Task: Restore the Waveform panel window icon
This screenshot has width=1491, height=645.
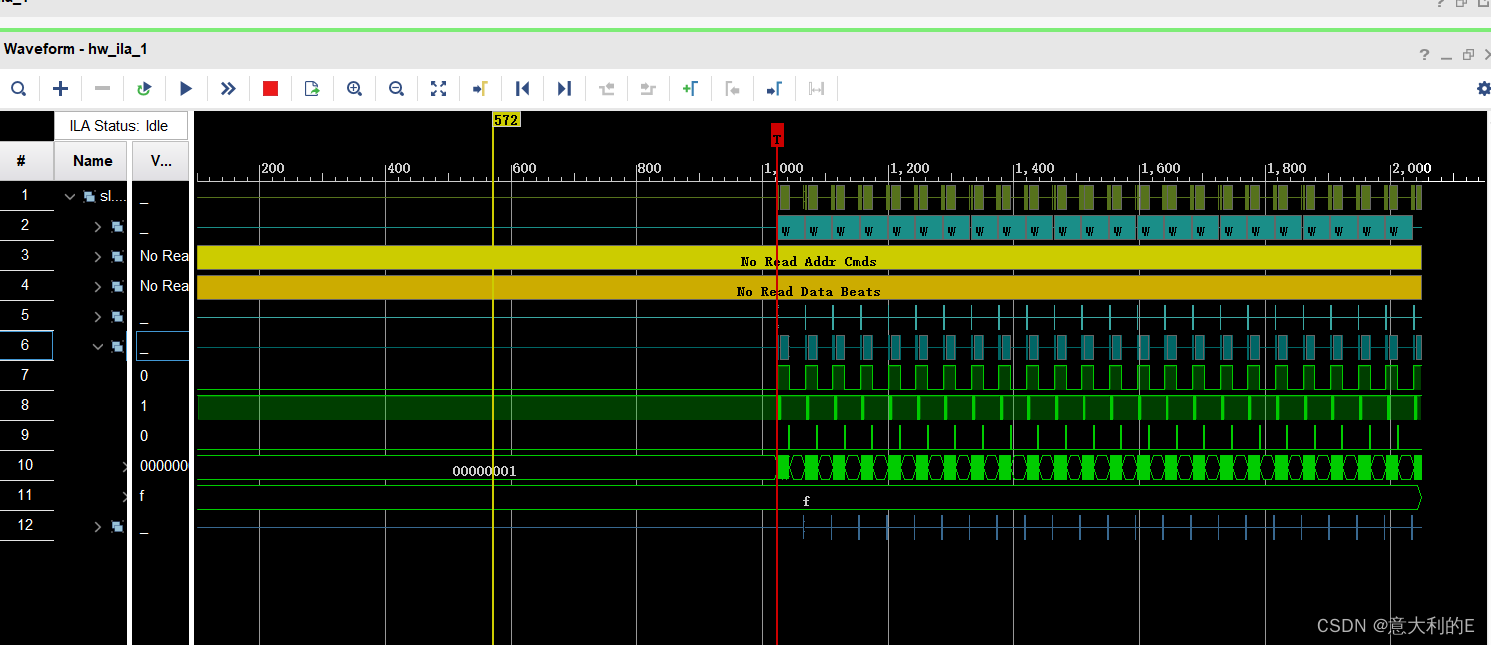Action: pyautogui.click(x=1468, y=55)
